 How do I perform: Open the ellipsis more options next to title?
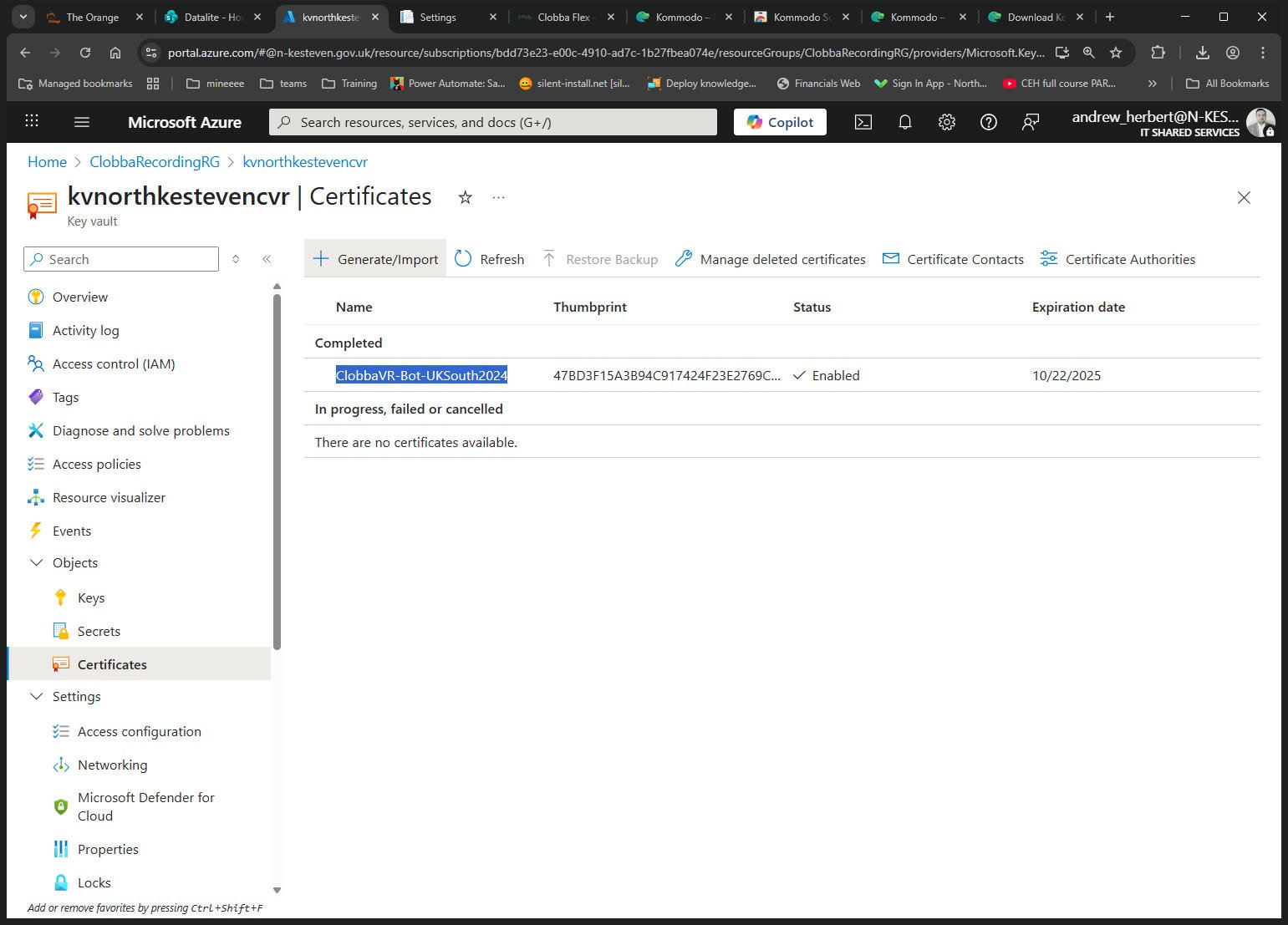pyautogui.click(x=499, y=197)
